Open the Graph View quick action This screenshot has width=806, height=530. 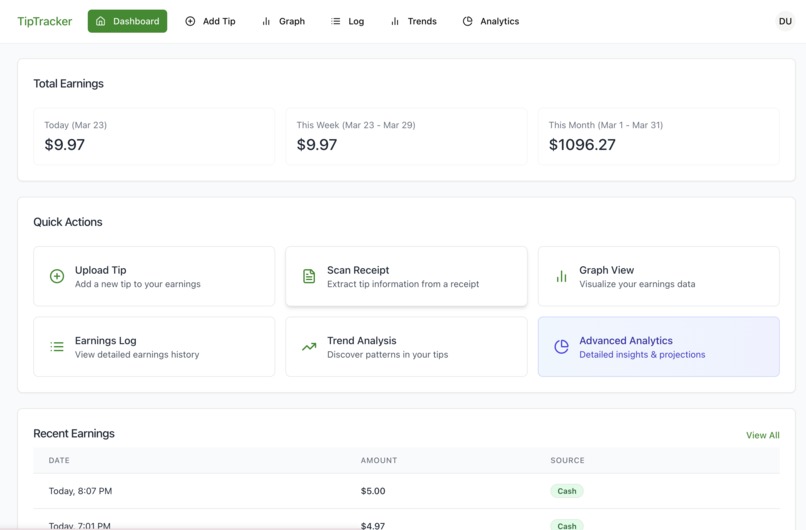[x=658, y=276]
